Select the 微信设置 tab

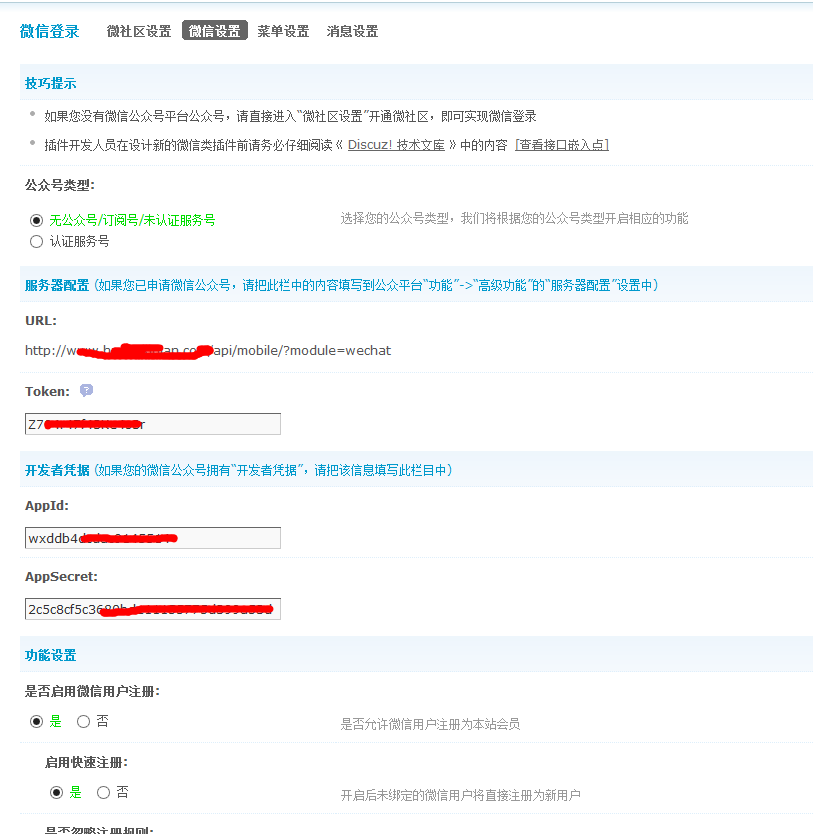click(x=214, y=31)
